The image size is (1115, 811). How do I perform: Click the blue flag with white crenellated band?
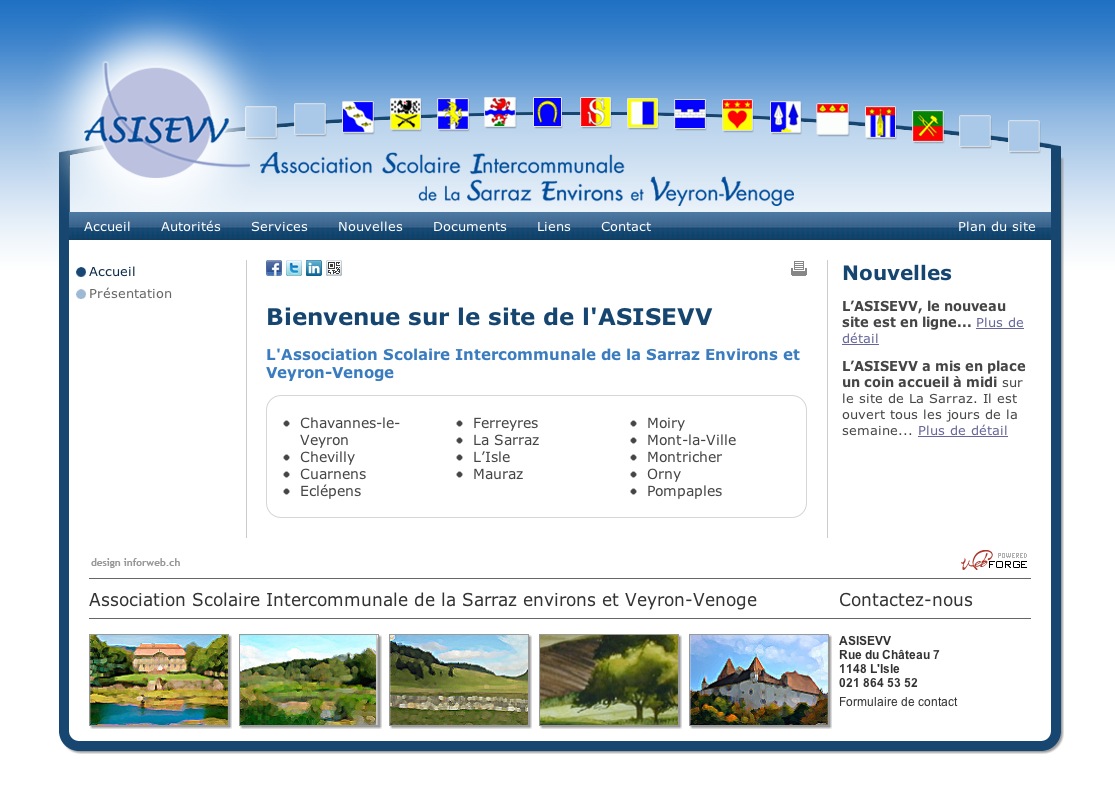(x=690, y=114)
